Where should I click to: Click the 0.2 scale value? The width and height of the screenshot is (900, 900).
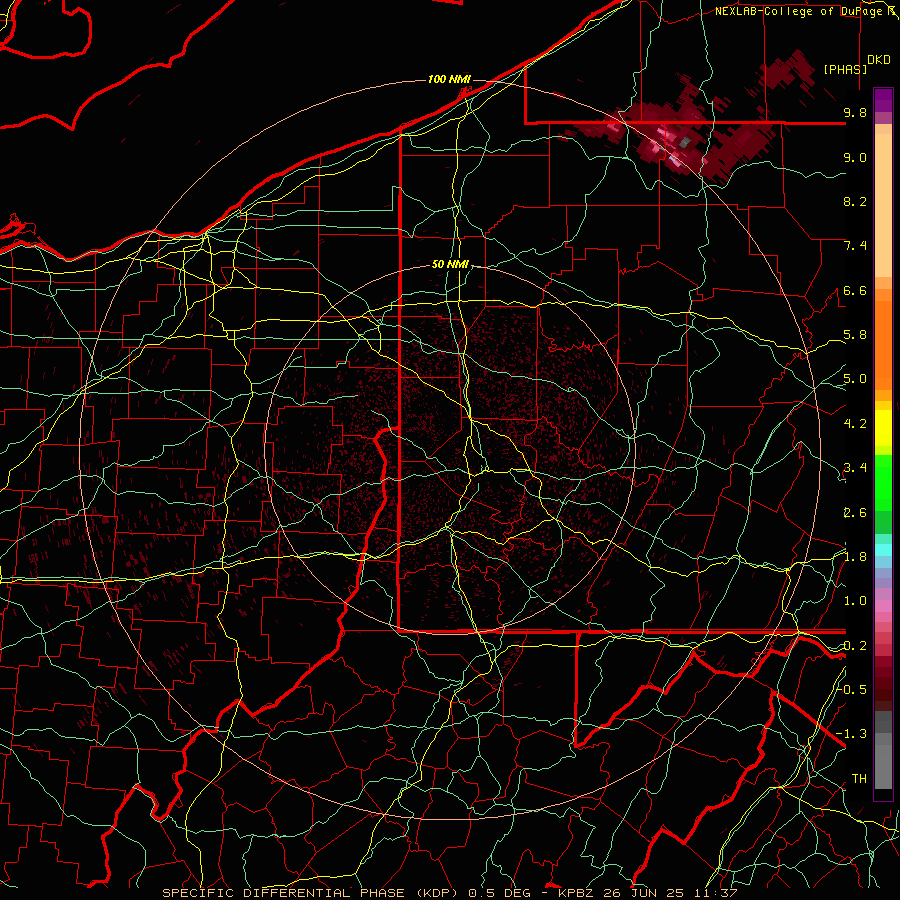click(x=855, y=645)
